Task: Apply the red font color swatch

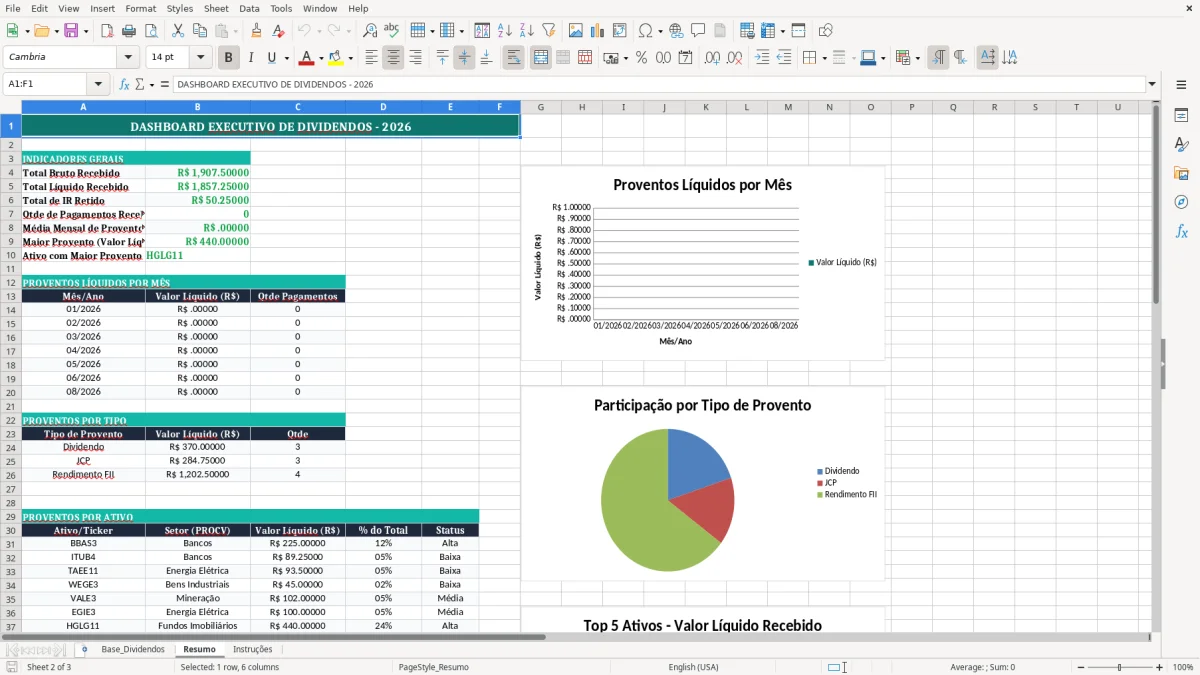Action: (307, 58)
